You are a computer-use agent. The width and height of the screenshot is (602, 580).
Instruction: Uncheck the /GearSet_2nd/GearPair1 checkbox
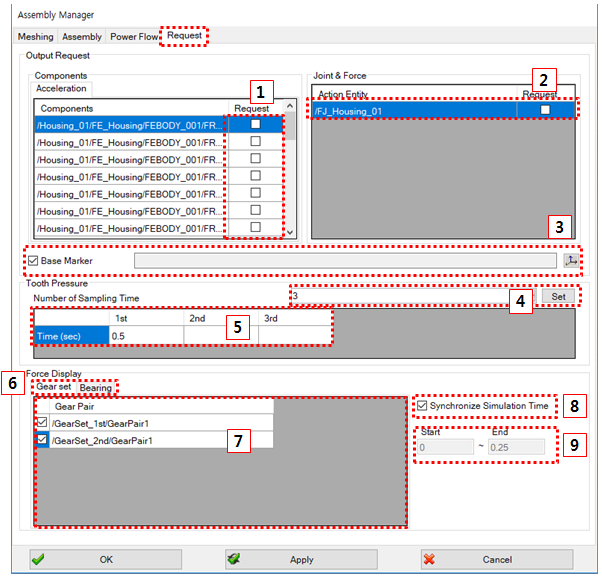(x=42, y=439)
